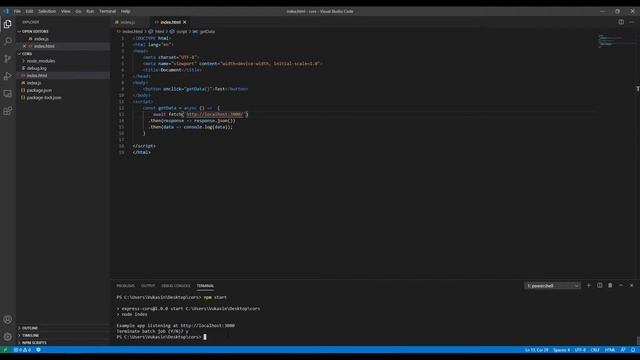
Task: Click the VS Code logo in title bar
Action: click(6, 11)
